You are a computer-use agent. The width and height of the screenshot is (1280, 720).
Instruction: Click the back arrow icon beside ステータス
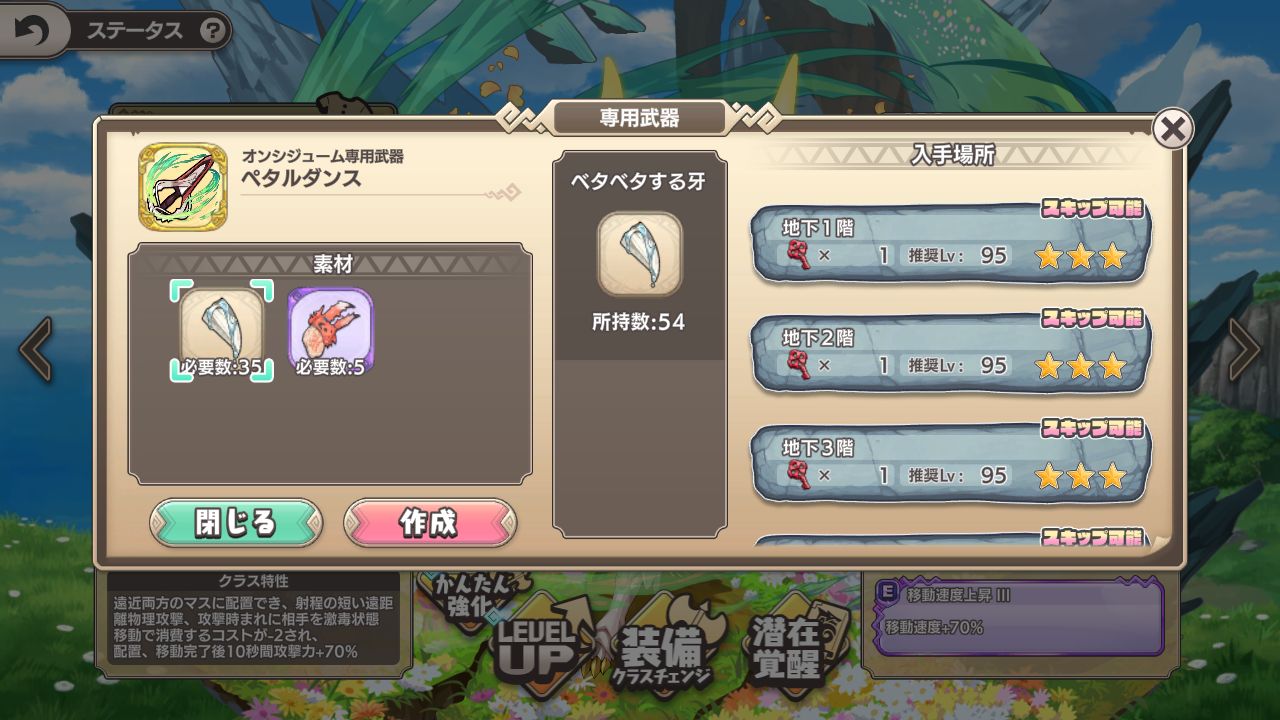point(32,32)
